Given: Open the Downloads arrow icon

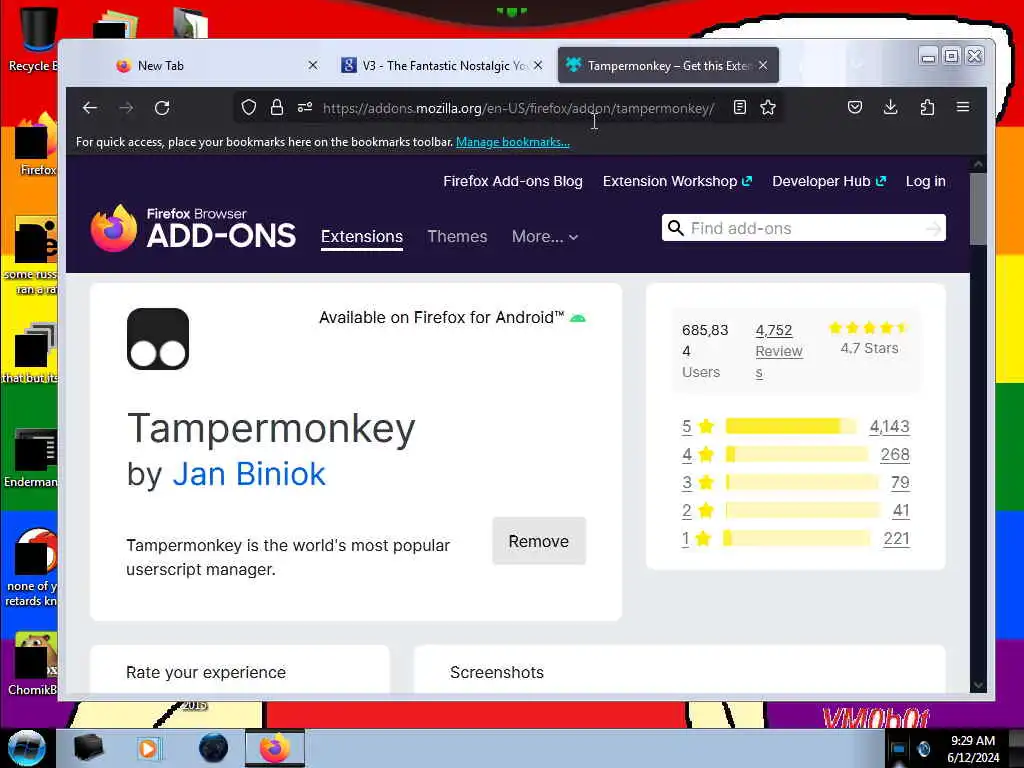Looking at the screenshot, I should (890, 107).
